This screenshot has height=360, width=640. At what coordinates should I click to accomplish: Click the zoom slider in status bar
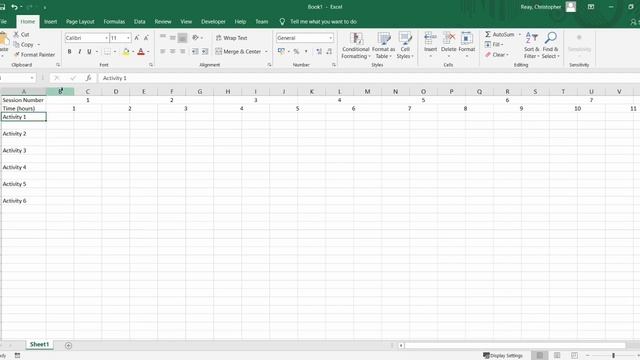tap(613, 356)
